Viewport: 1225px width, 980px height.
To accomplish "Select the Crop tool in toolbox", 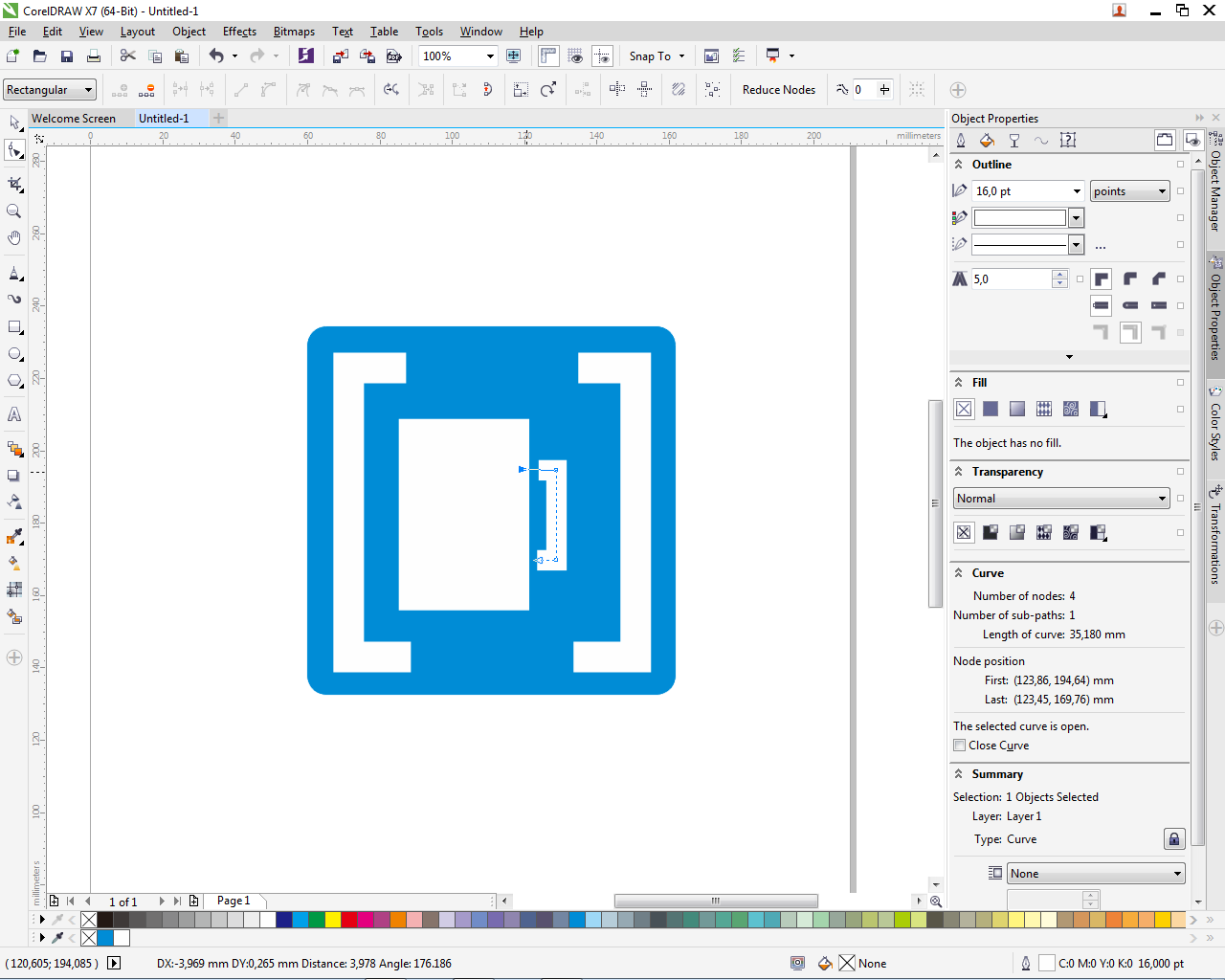I will click(x=14, y=184).
